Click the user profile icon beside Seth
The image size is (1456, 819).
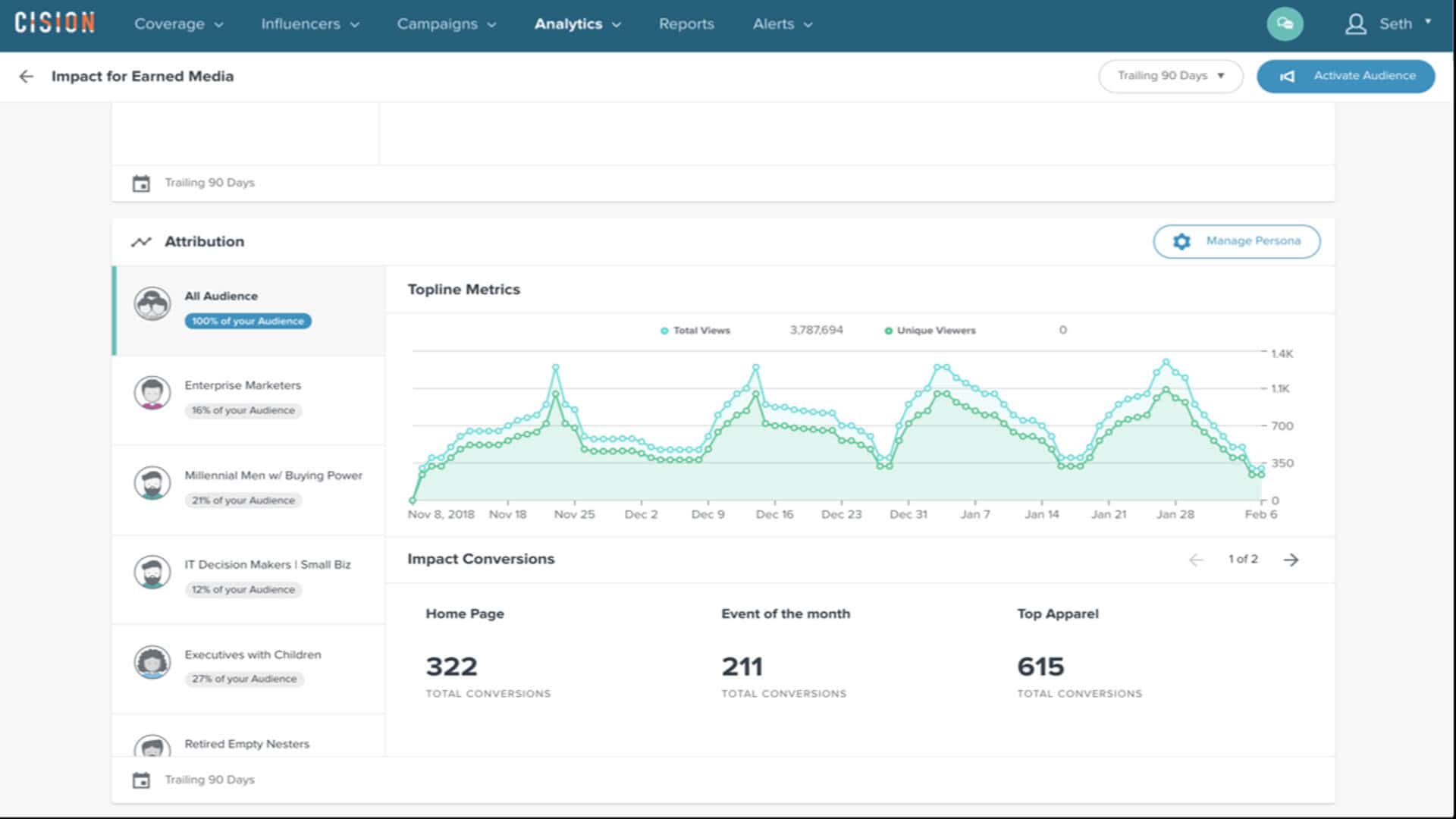coord(1357,24)
